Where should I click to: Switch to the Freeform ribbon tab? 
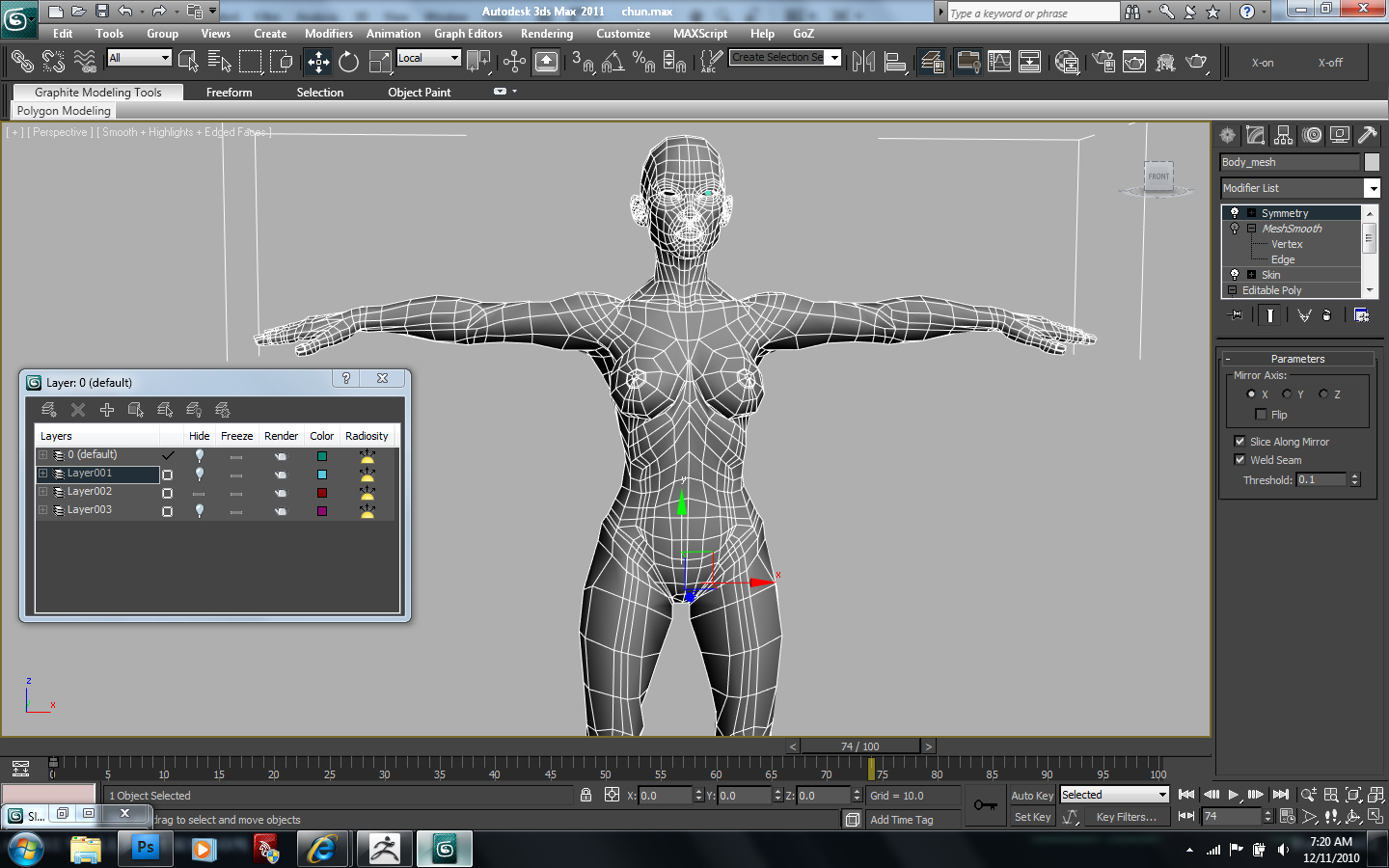point(229,93)
